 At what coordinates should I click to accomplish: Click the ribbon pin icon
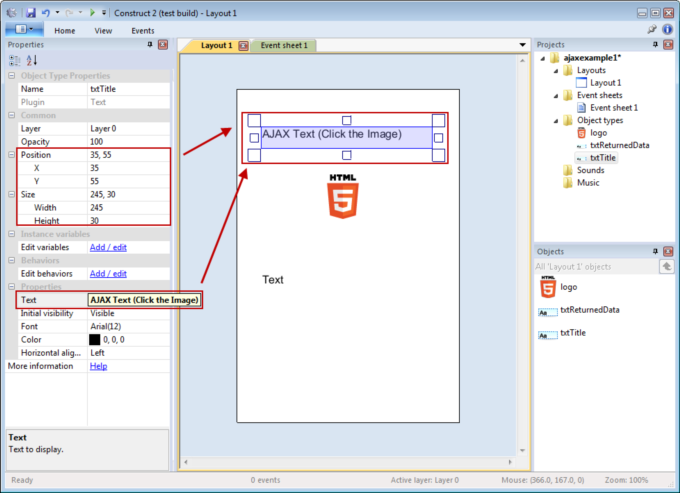coord(651,29)
